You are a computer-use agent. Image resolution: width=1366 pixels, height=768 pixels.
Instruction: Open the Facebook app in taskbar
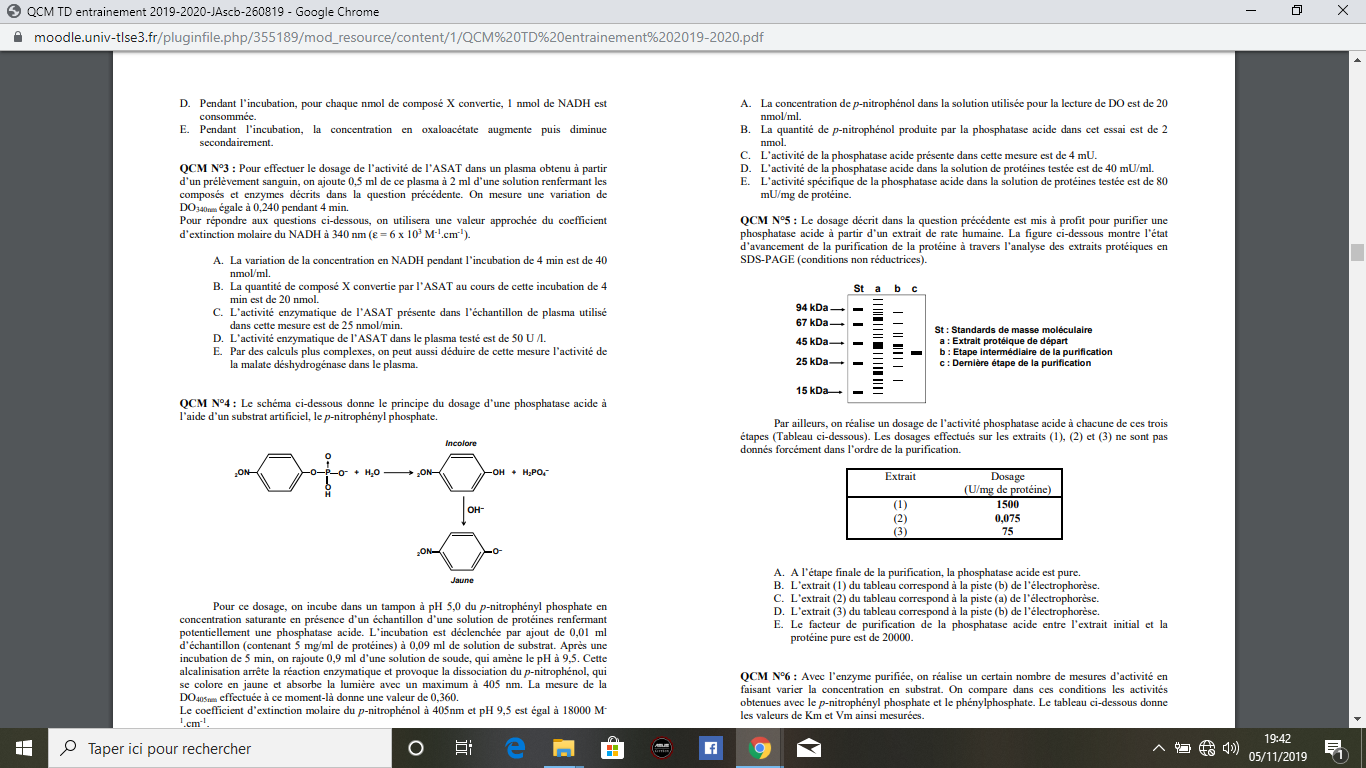click(x=711, y=748)
